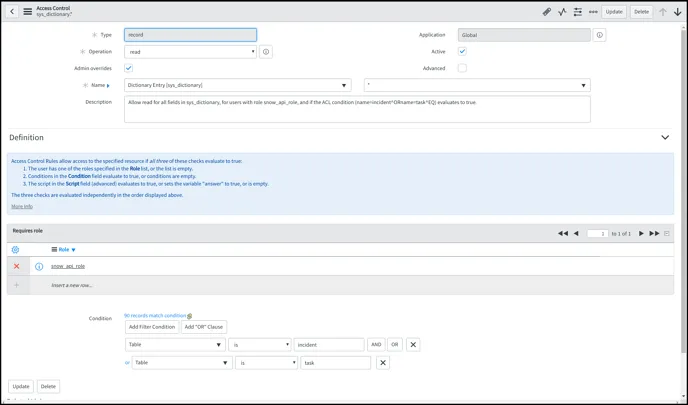
Task: Click the Delete button in the header
Action: point(641,12)
